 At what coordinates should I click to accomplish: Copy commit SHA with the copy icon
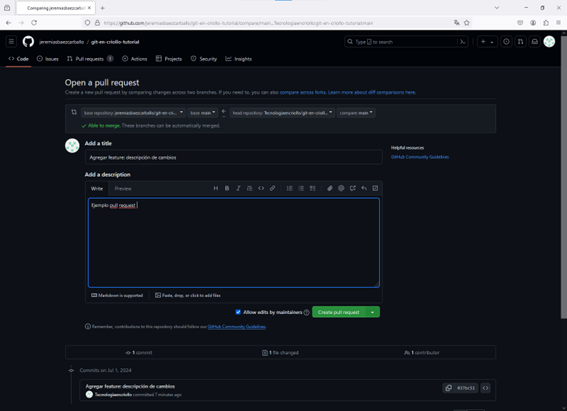click(x=448, y=388)
